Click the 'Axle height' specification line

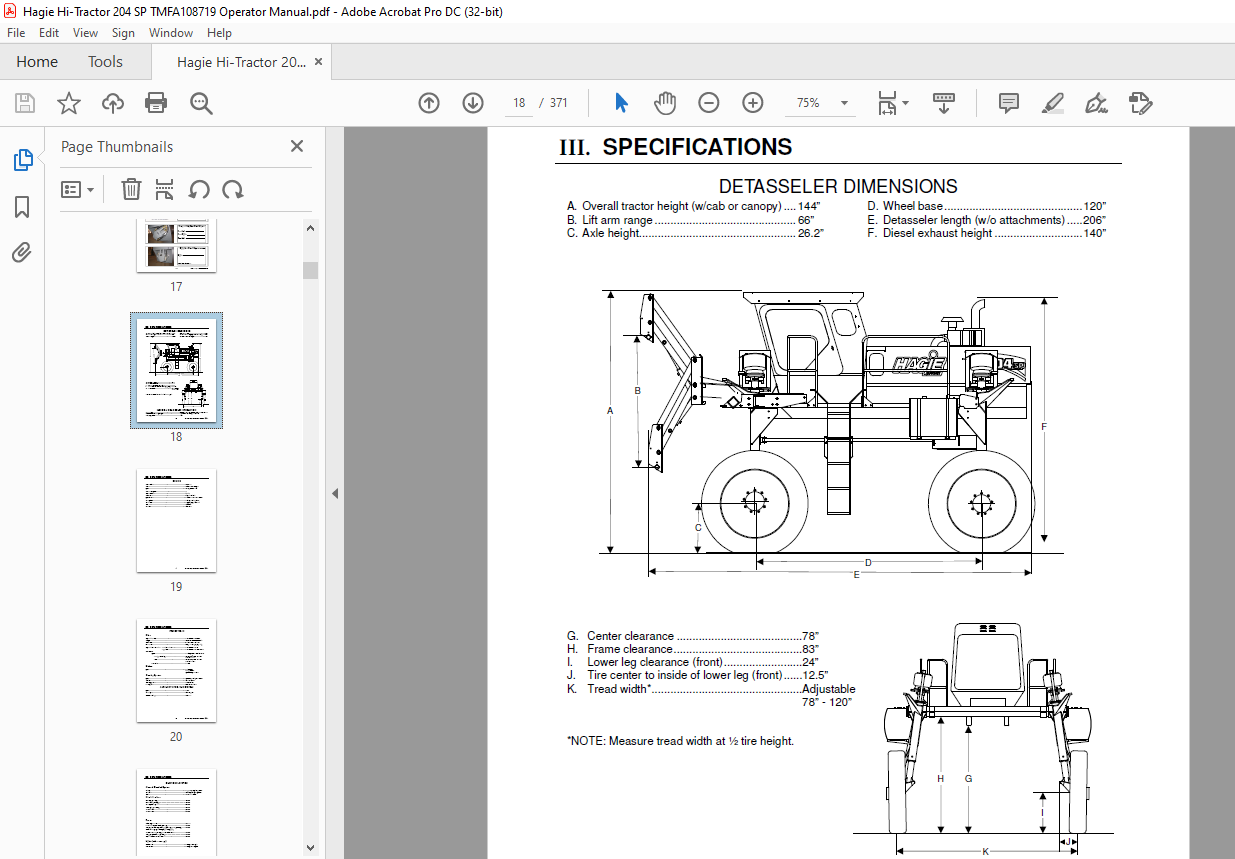point(695,233)
